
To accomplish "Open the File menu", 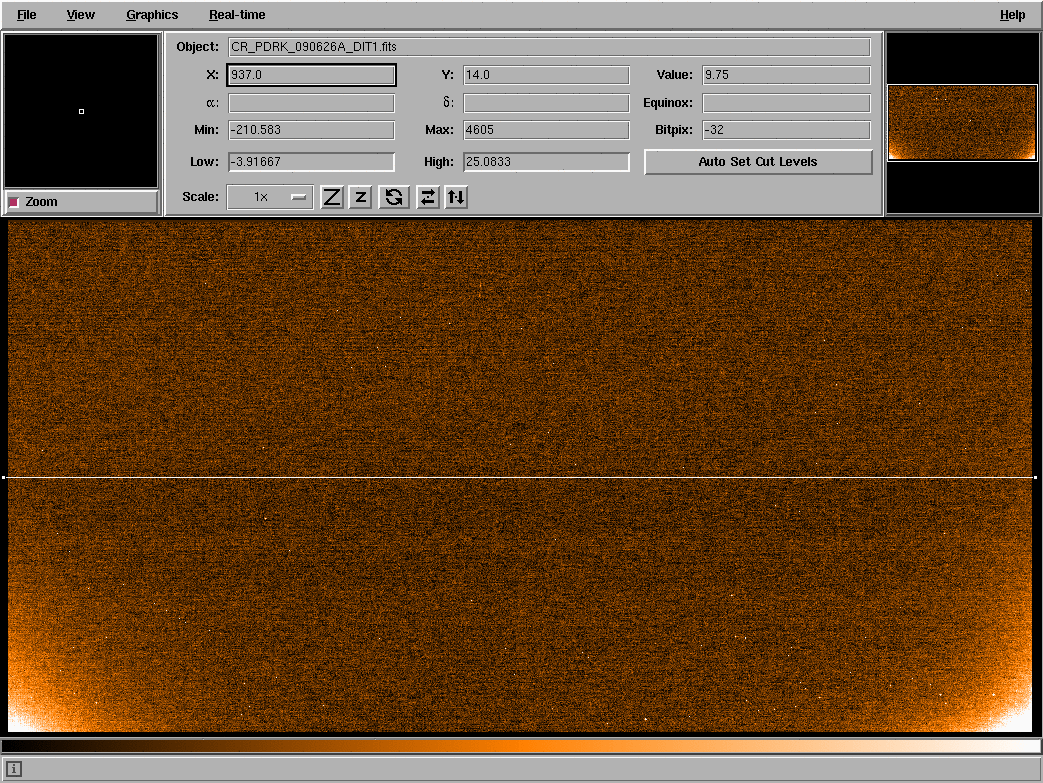I will click(x=27, y=15).
